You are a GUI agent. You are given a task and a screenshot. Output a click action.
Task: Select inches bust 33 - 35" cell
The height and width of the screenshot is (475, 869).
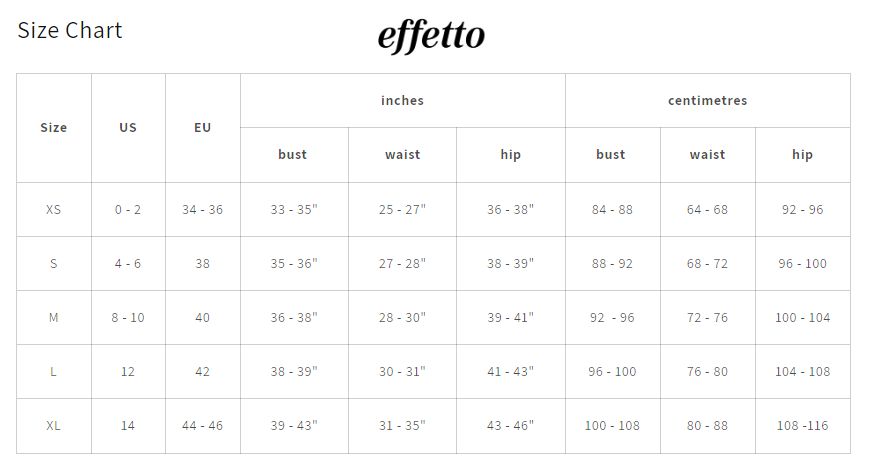pyautogui.click(x=294, y=210)
